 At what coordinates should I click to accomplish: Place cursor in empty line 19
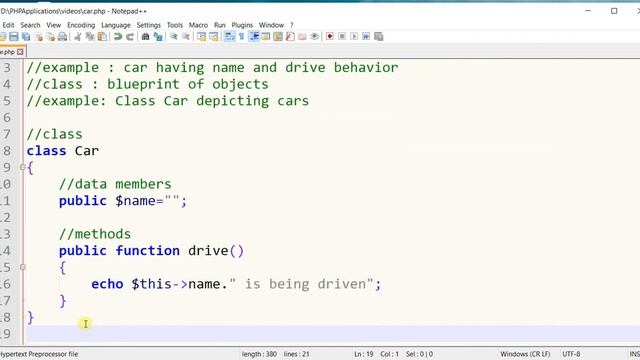coord(333,334)
